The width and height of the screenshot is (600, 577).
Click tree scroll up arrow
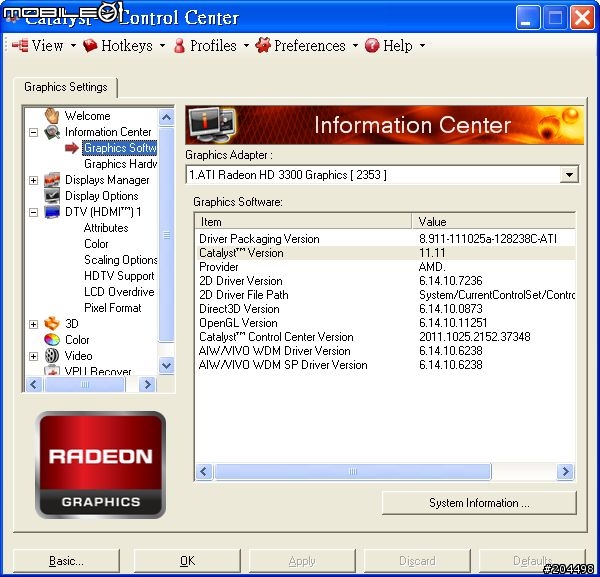point(166,117)
